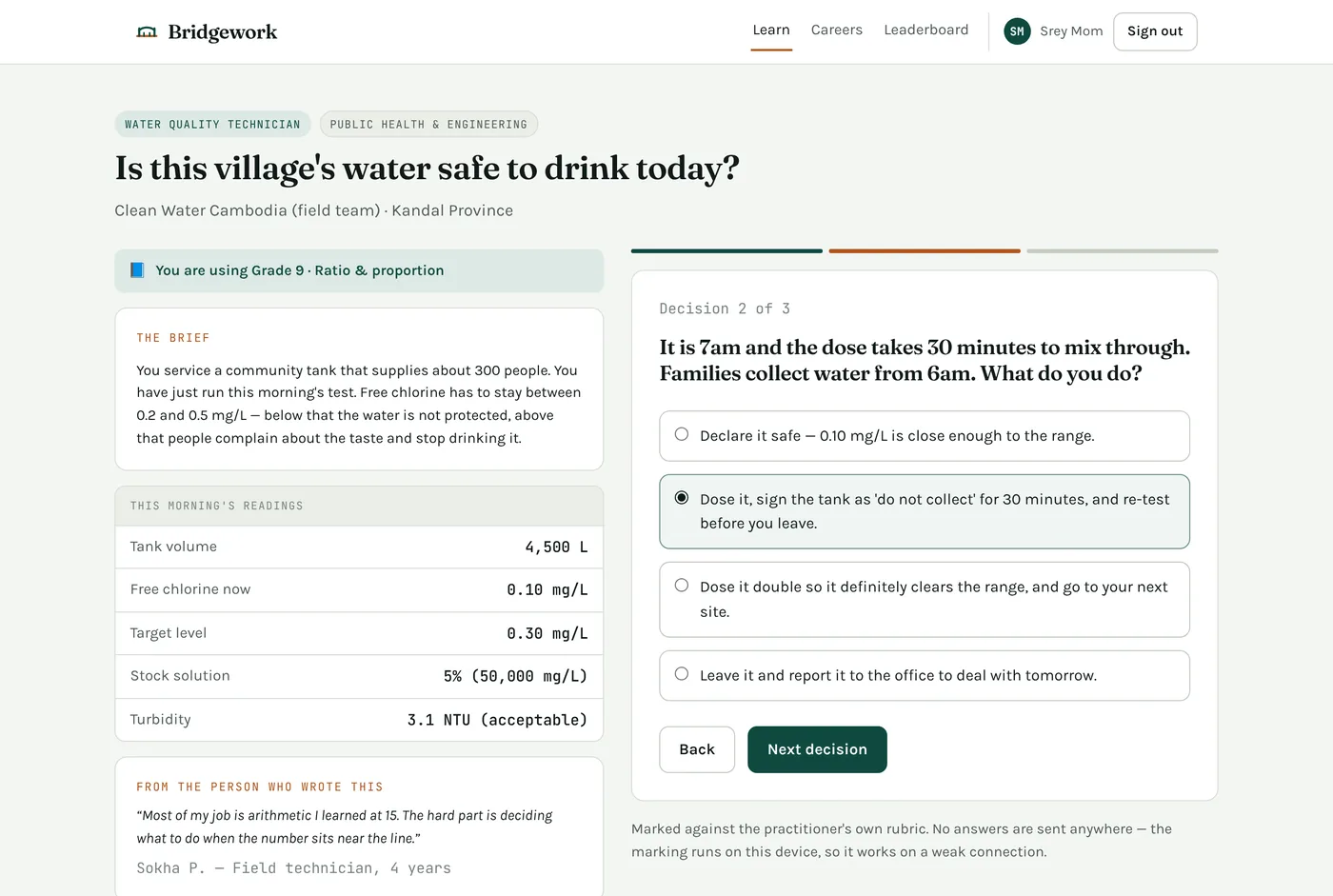
Task: Go Back to the previous decision
Action: [x=697, y=749]
